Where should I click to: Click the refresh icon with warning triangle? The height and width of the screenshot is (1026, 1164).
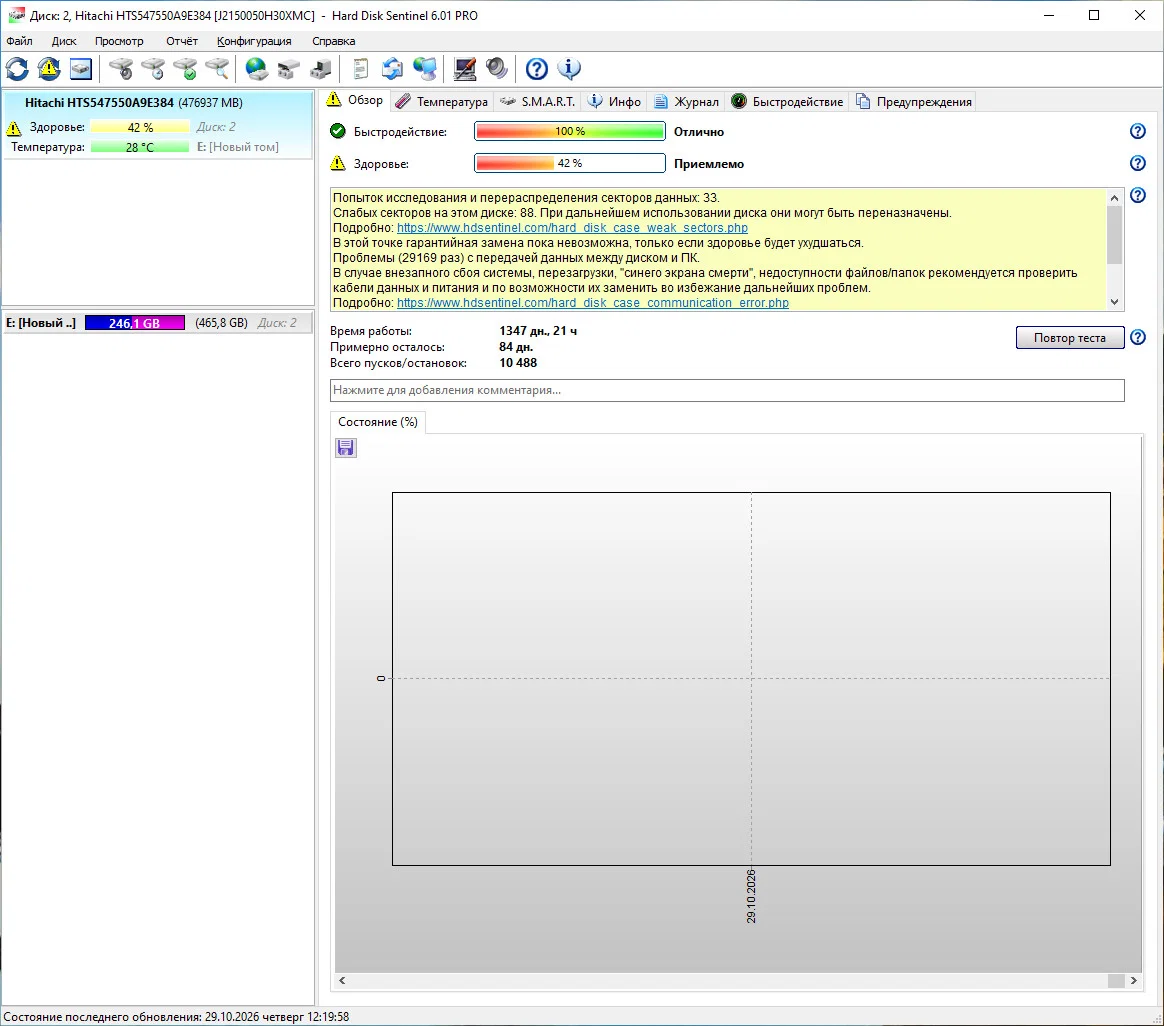pos(49,69)
